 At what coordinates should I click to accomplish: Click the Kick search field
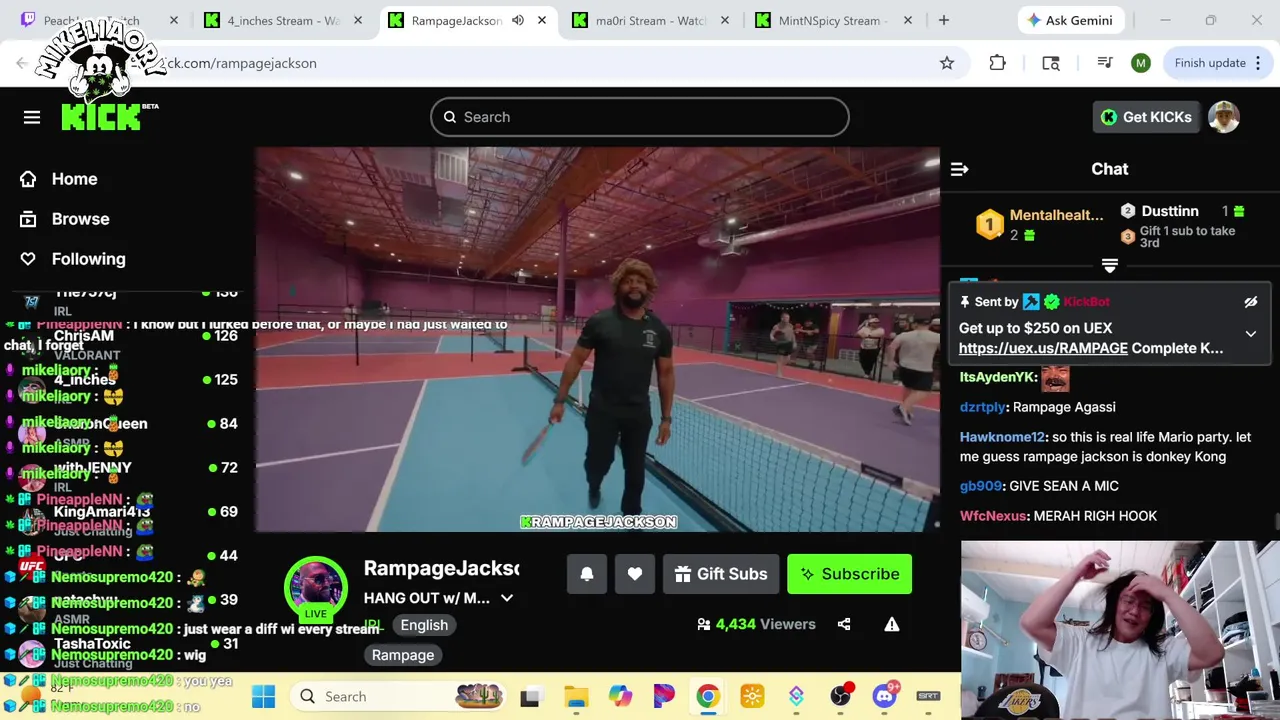click(640, 117)
